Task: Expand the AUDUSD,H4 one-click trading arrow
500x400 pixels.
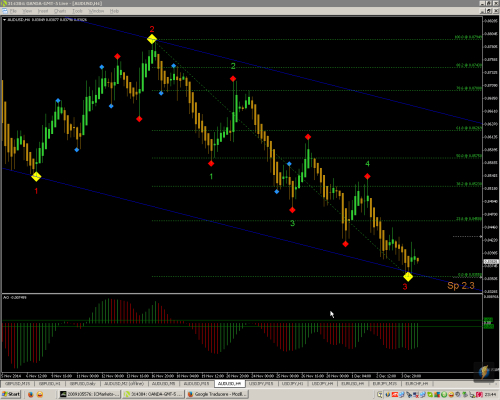Action: [4, 20]
